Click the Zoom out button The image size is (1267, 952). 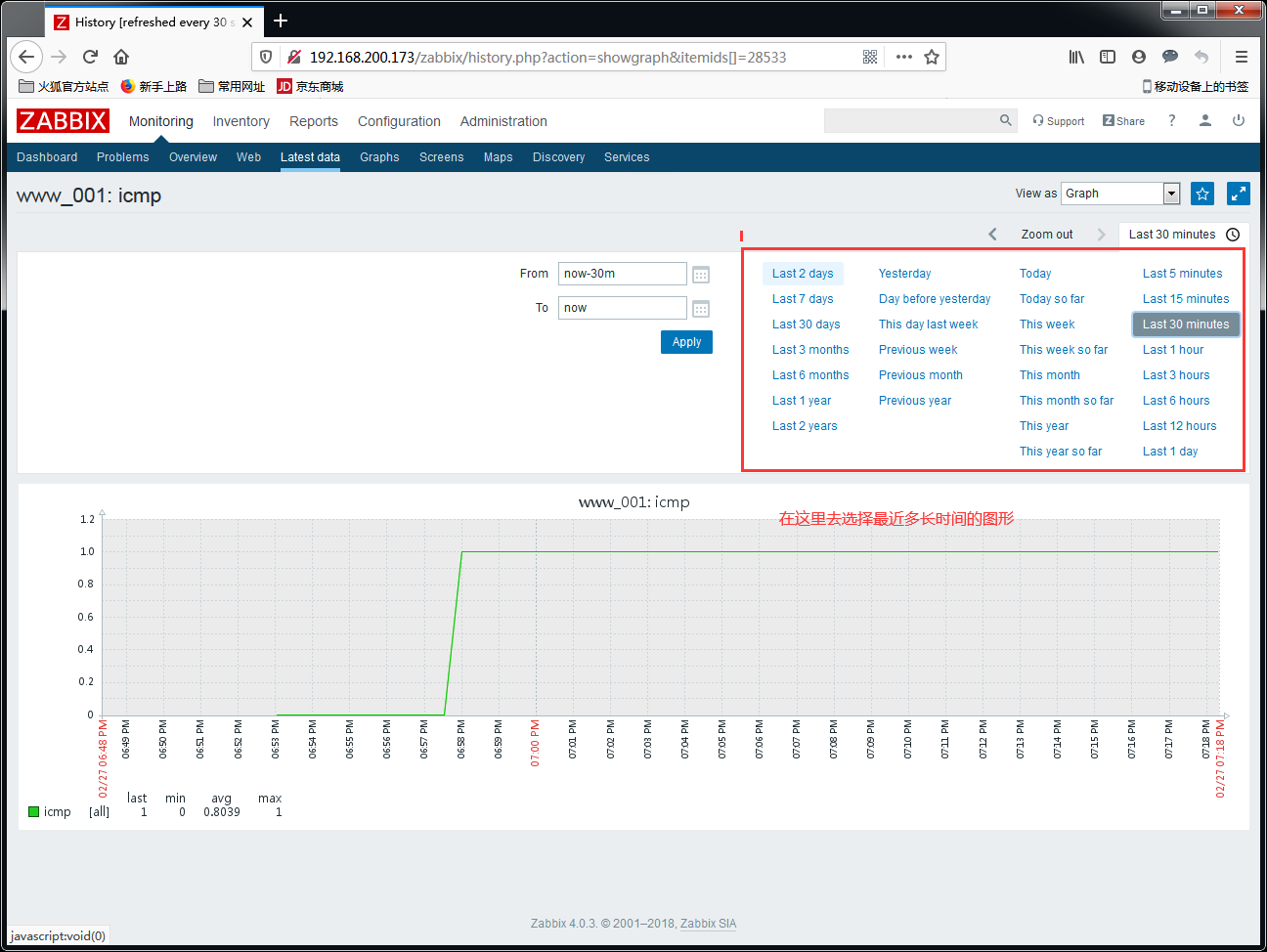click(1047, 235)
